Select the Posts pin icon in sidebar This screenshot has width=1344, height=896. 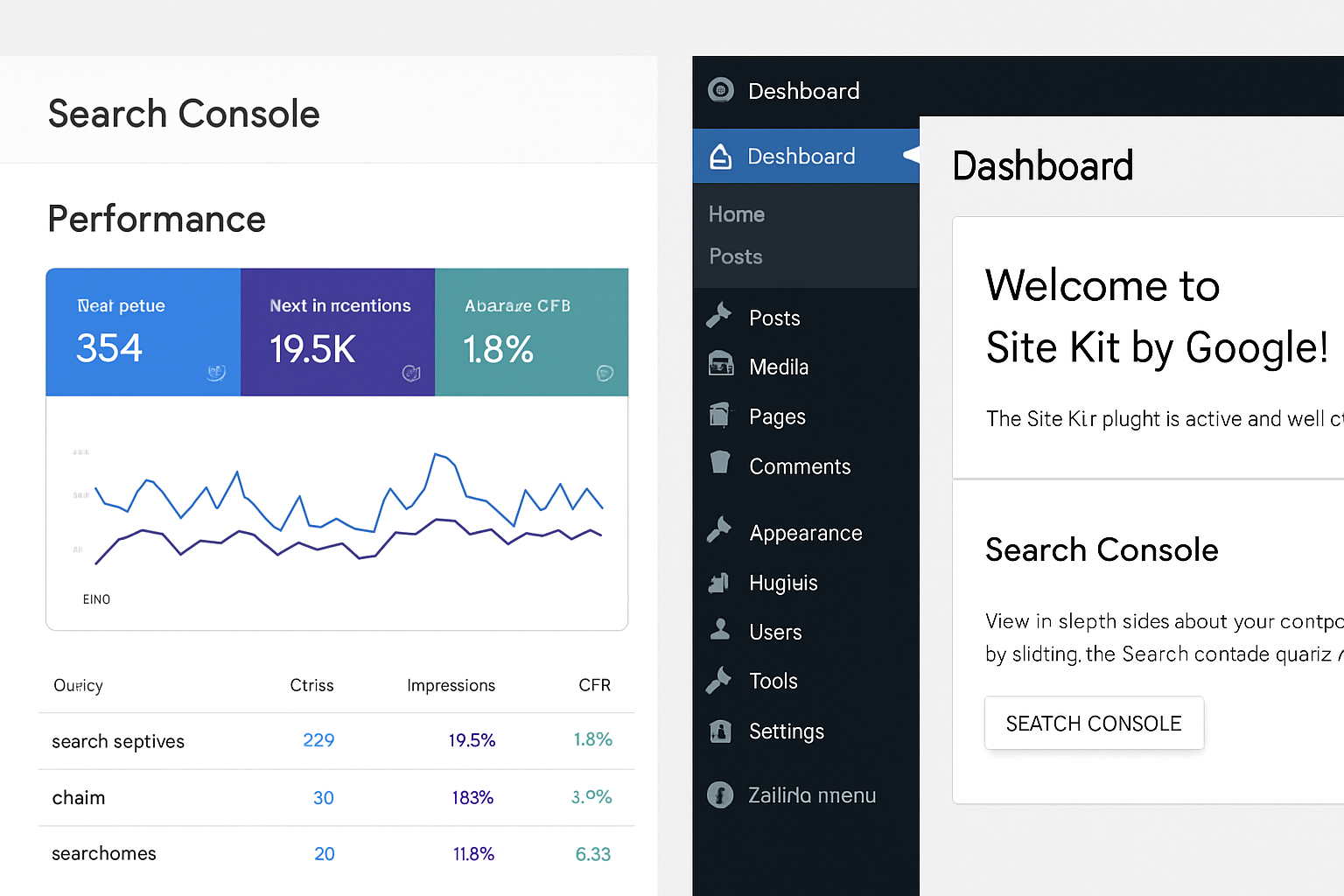(x=719, y=317)
